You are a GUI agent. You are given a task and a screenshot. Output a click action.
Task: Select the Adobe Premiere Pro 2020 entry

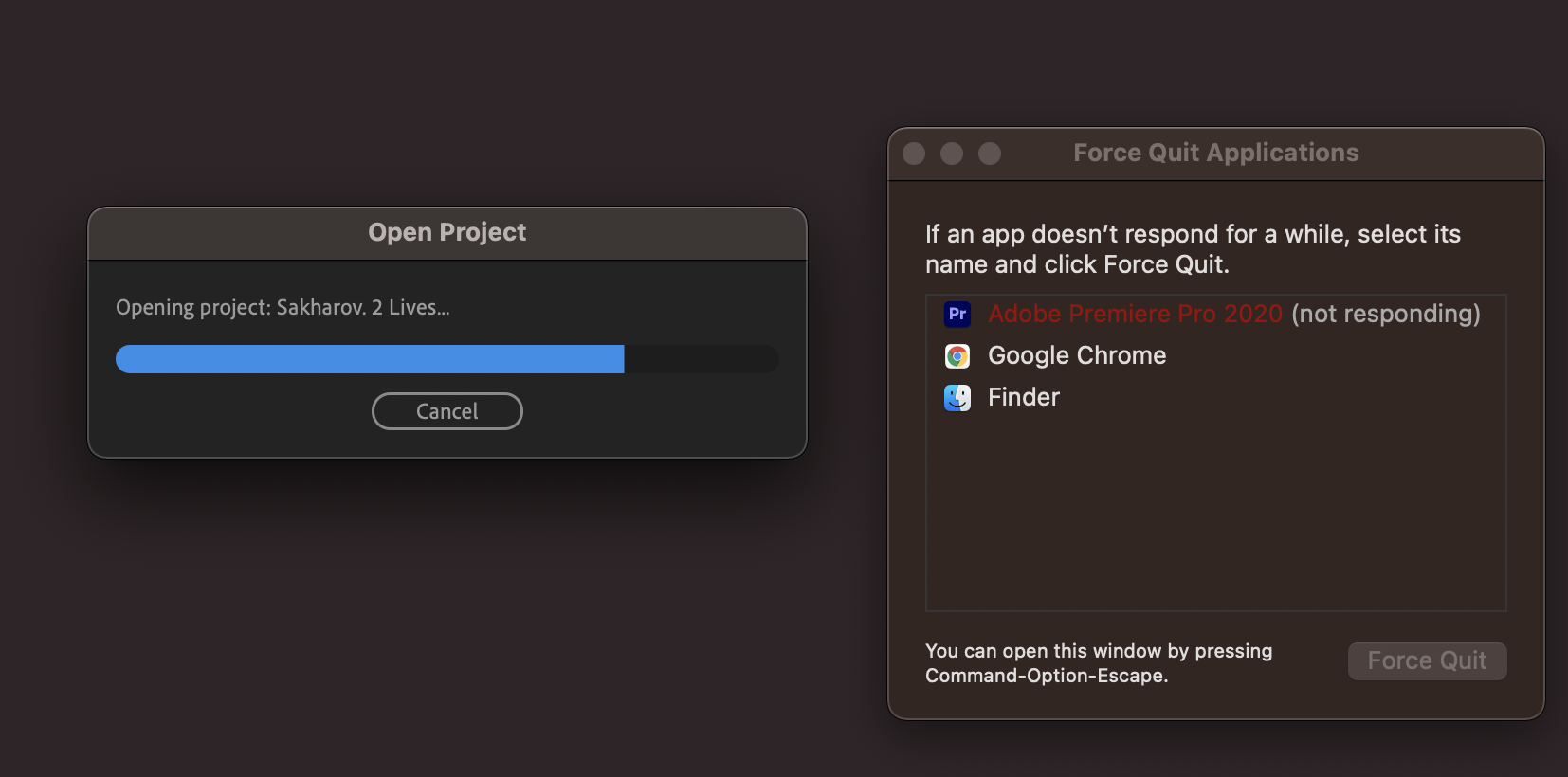[1137, 314]
